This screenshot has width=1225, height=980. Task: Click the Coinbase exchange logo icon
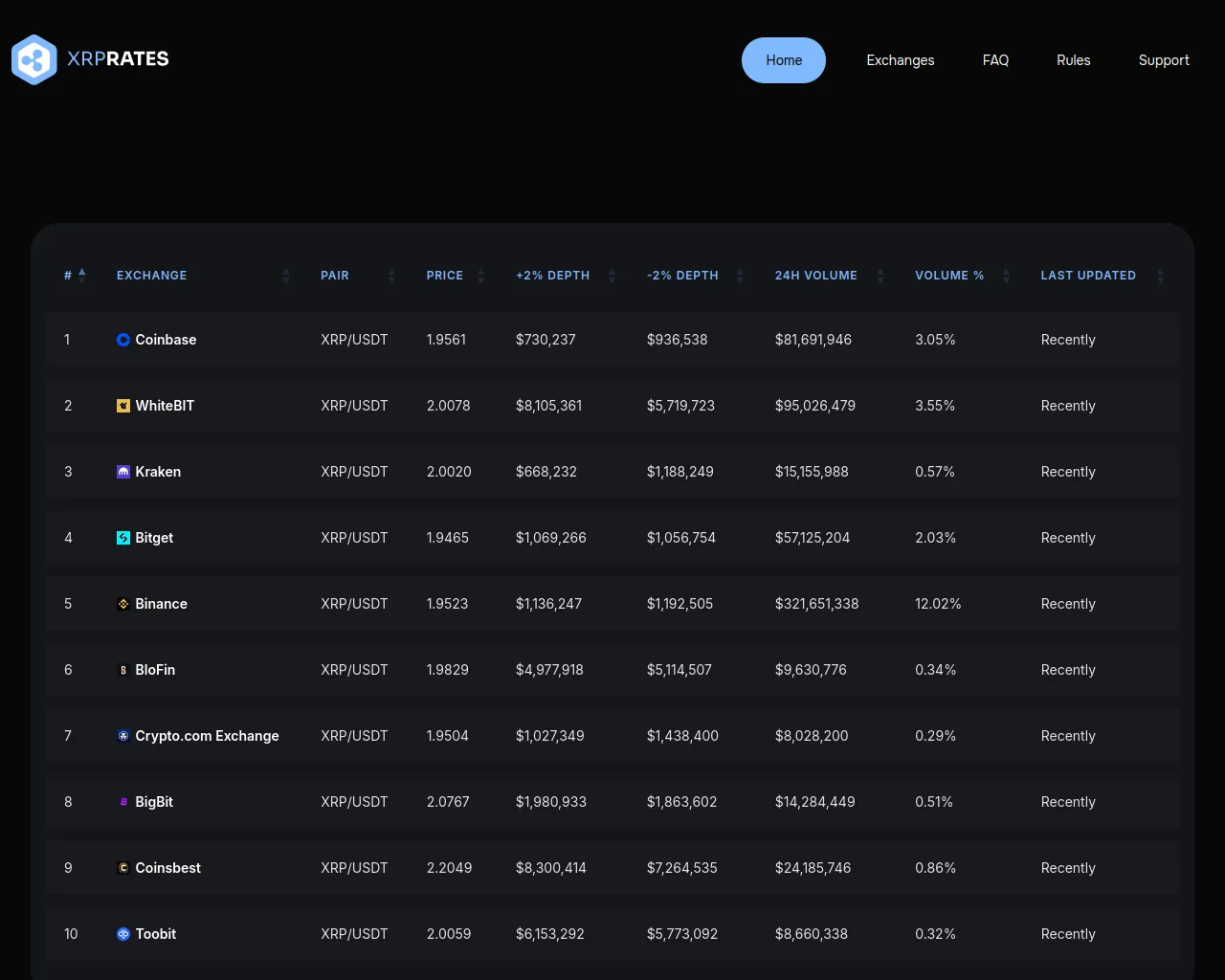coord(123,340)
